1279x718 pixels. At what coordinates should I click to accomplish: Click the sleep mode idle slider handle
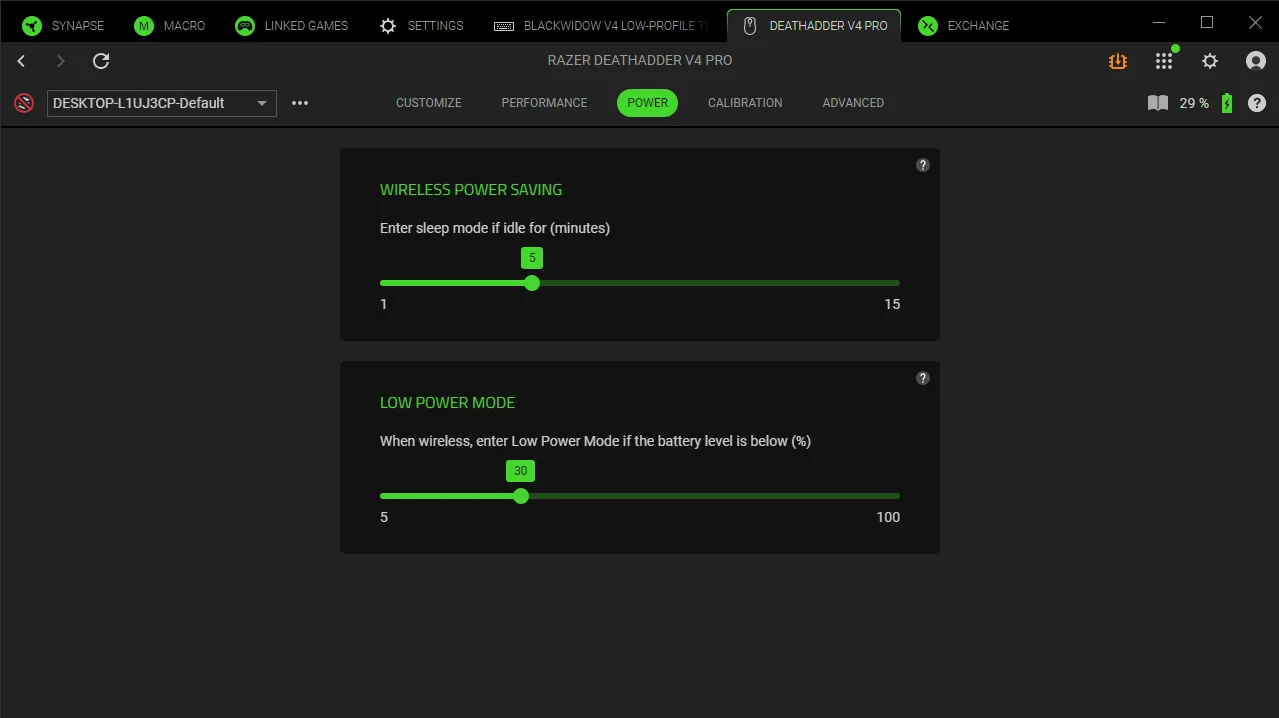click(532, 283)
